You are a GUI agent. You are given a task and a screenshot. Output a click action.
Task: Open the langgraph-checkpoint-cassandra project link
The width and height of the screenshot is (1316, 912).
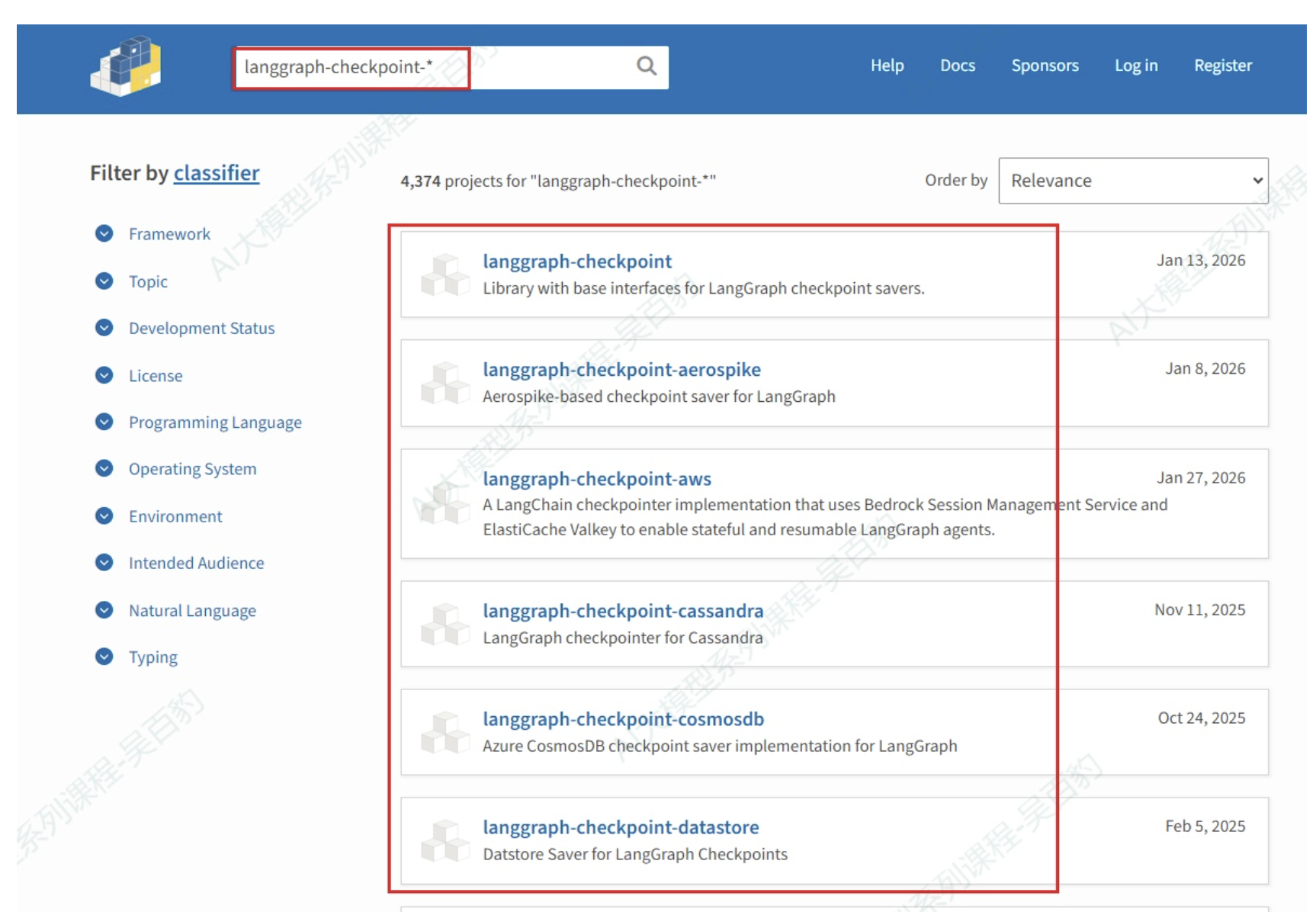tap(623, 611)
